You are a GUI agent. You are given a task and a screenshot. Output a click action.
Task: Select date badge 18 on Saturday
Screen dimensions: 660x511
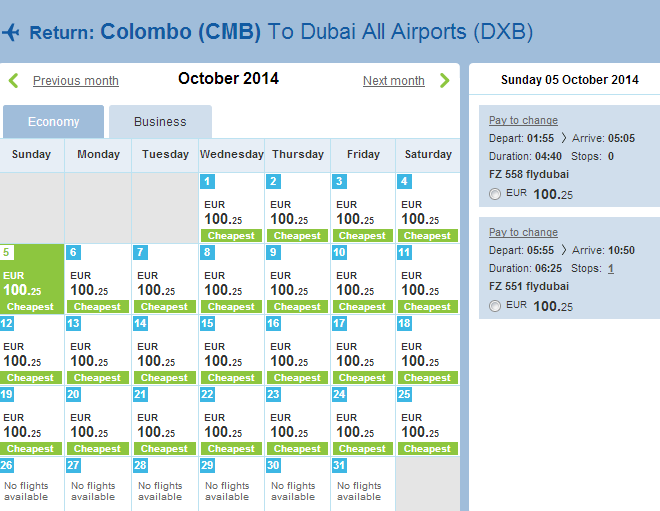404,323
